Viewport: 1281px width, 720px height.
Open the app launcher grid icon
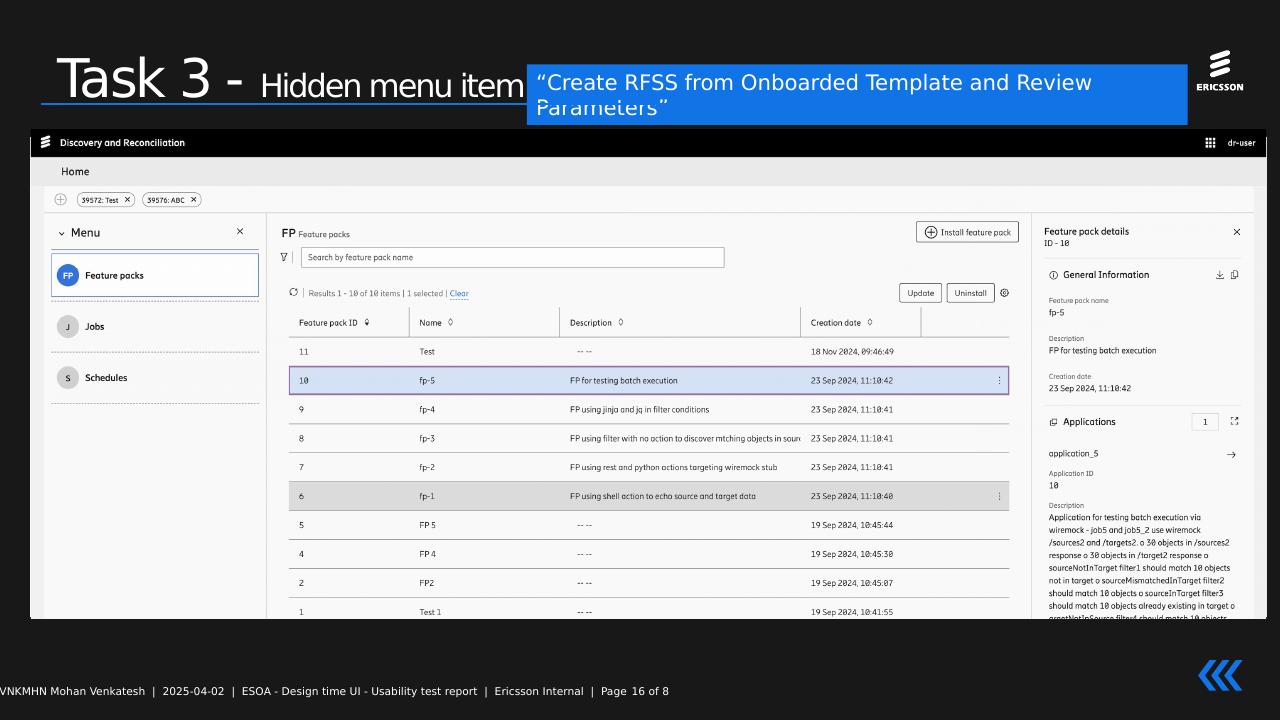coord(1210,143)
